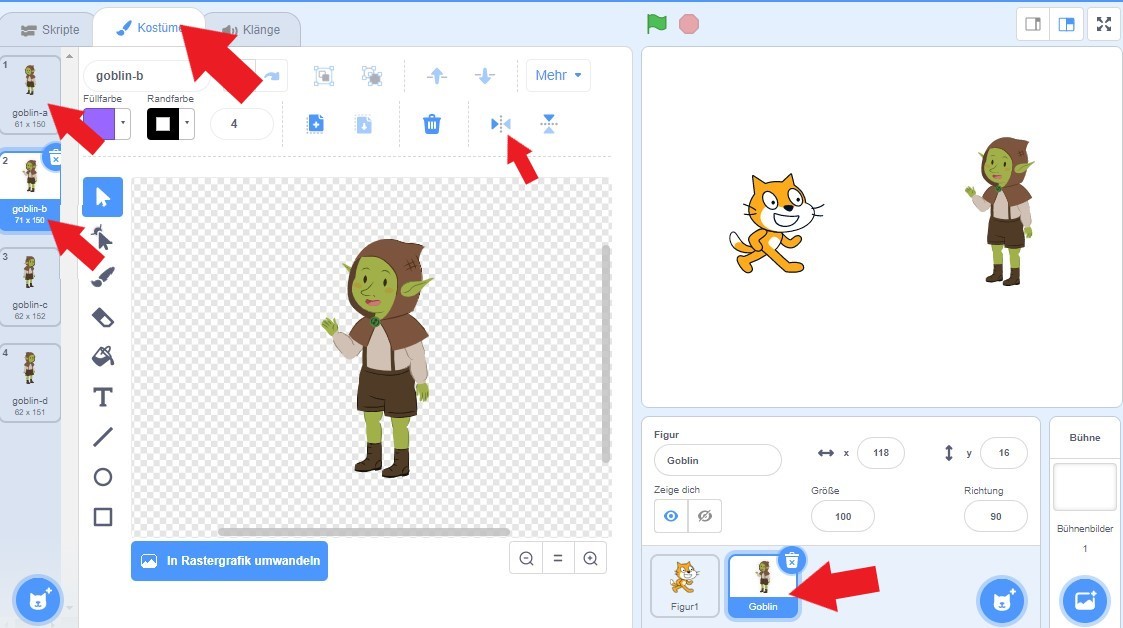Open the choose sprite button
This screenshot has height=628, width=1123.
[x=1001, y=599]
